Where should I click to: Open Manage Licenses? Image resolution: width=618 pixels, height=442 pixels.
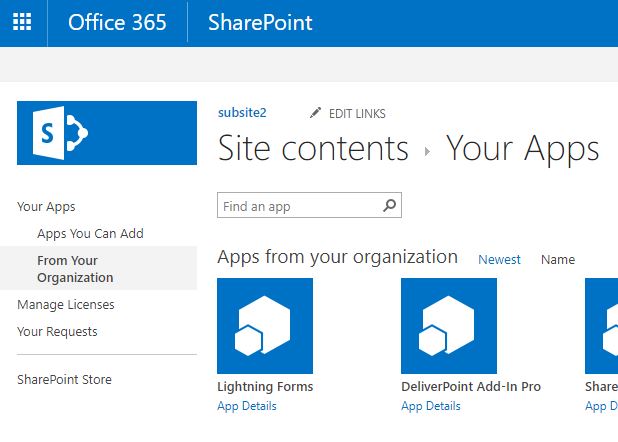(66, 305)
